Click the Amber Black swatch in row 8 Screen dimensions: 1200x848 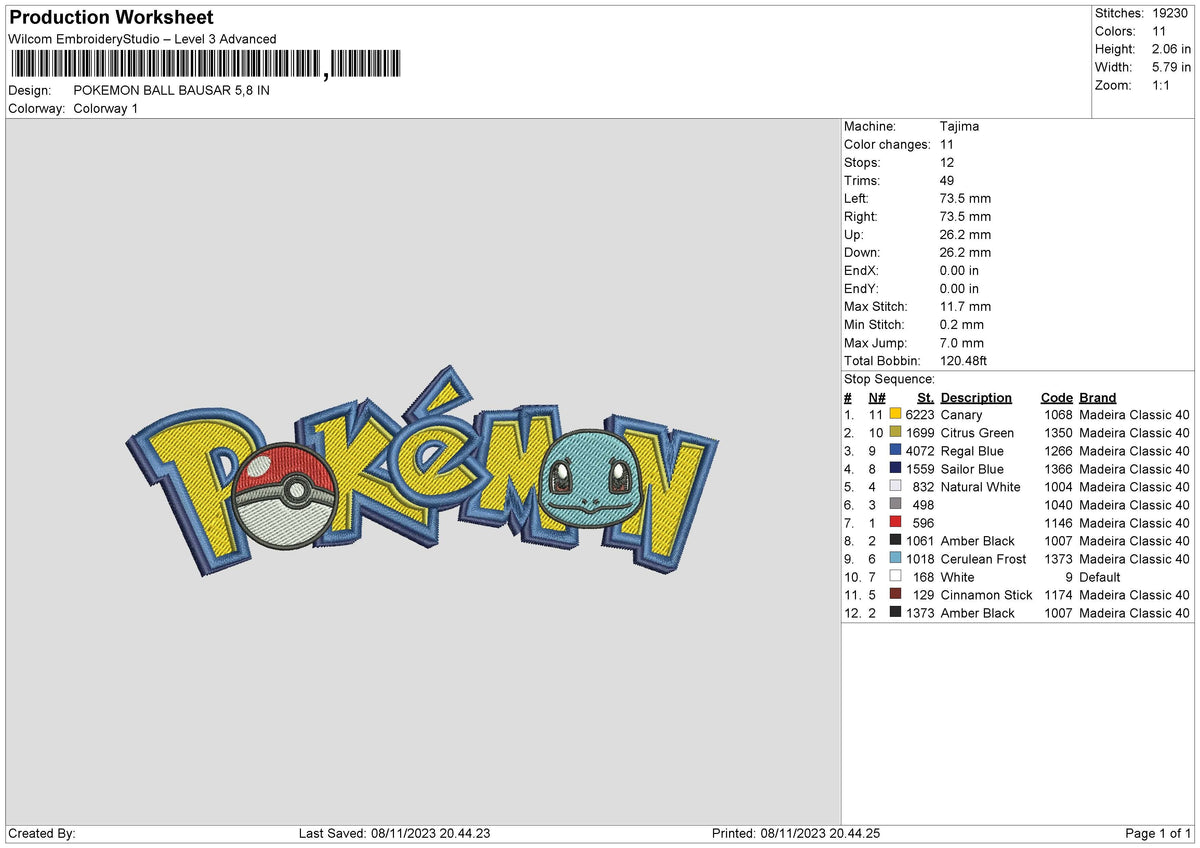[895, 540]
